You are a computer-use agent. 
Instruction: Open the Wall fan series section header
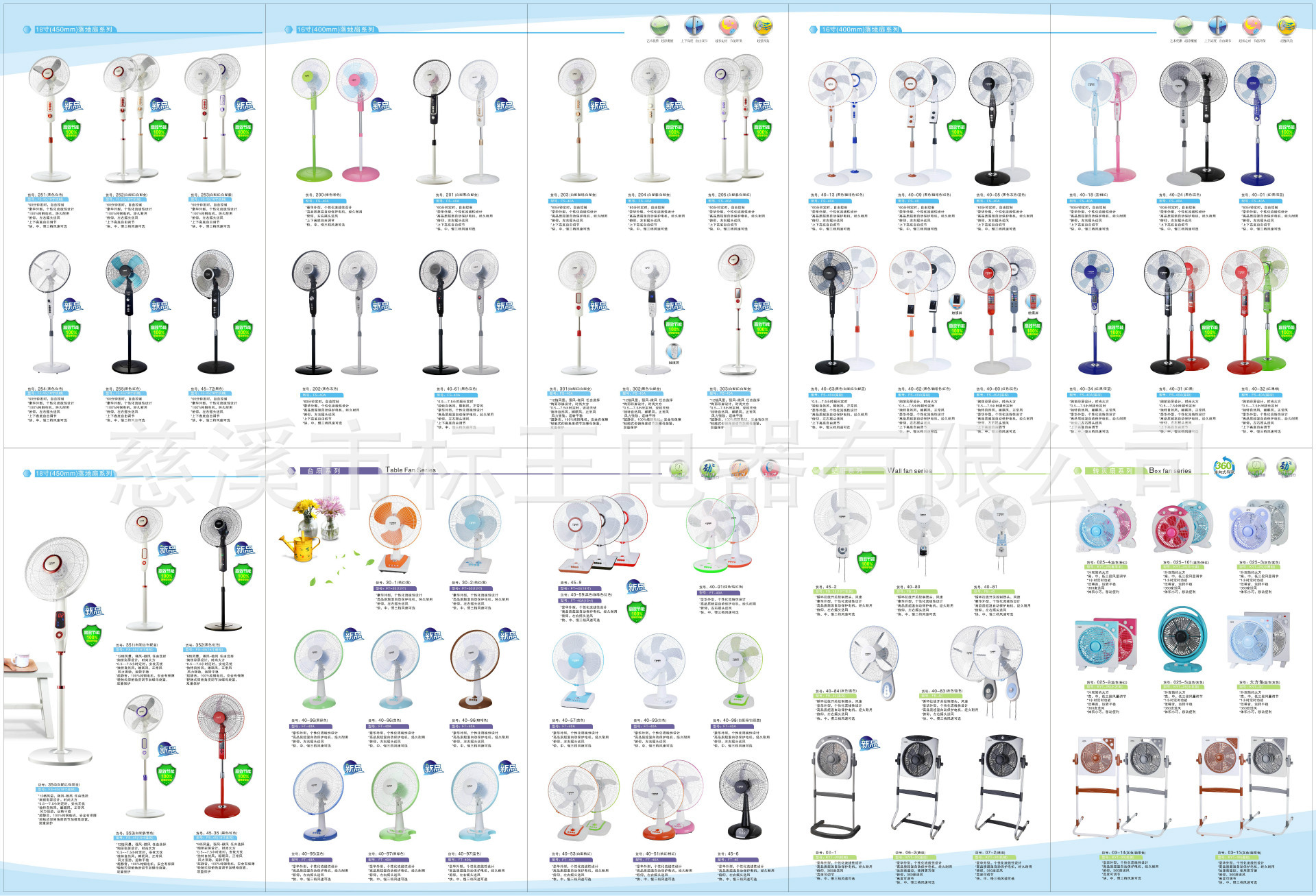[909, 471]
